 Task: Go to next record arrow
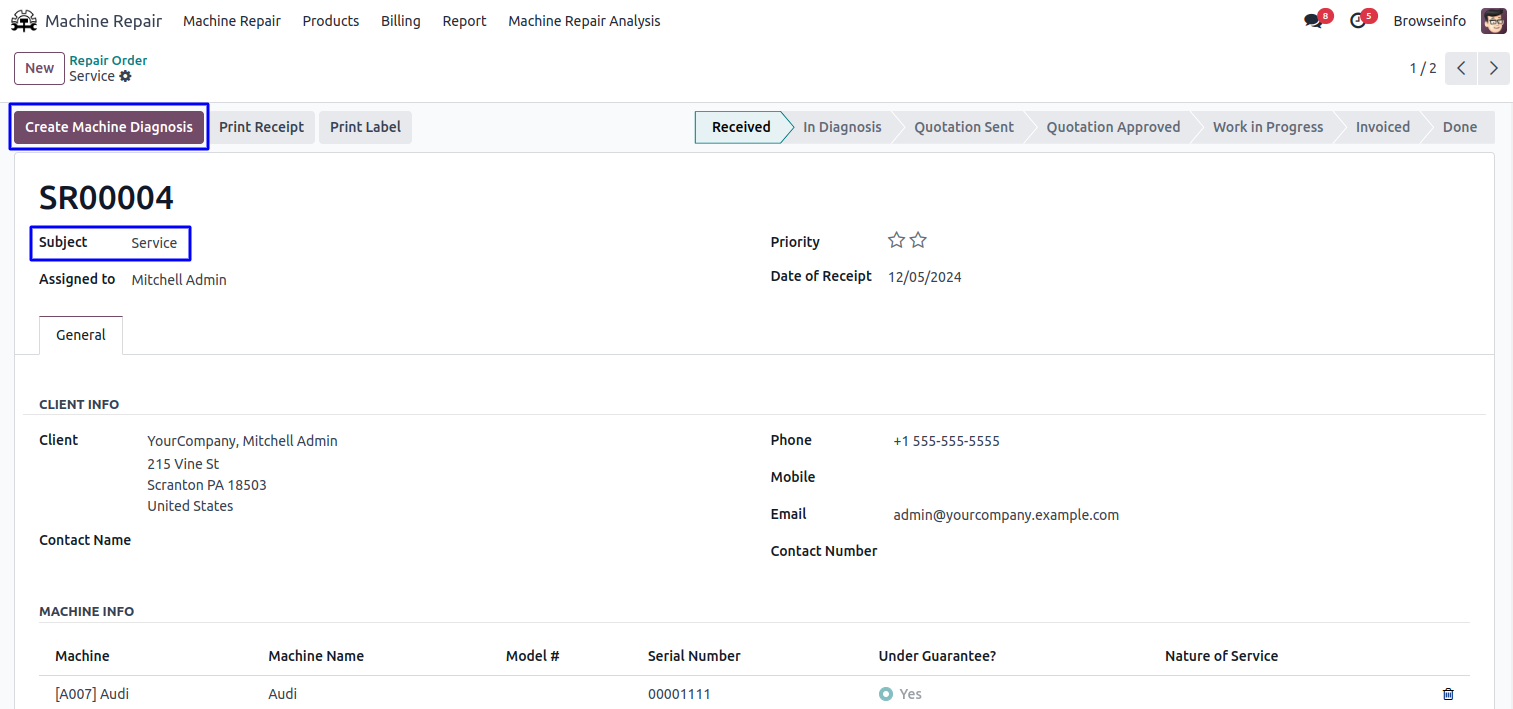[1493, 68]
